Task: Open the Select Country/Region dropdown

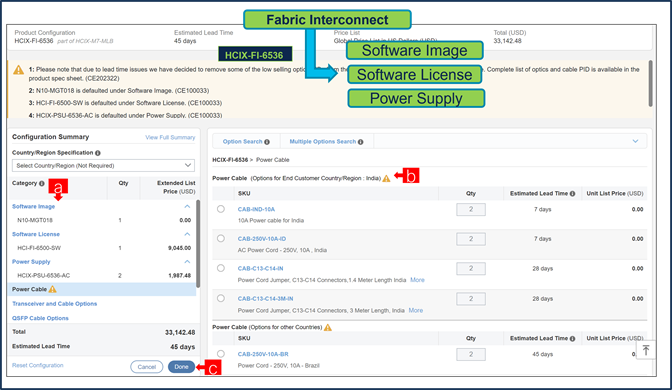Action: 103,165
